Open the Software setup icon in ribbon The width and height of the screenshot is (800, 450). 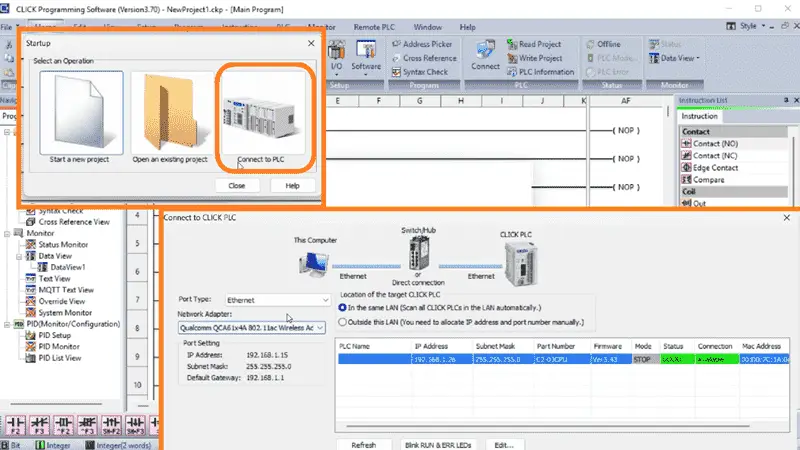[366, 57]
